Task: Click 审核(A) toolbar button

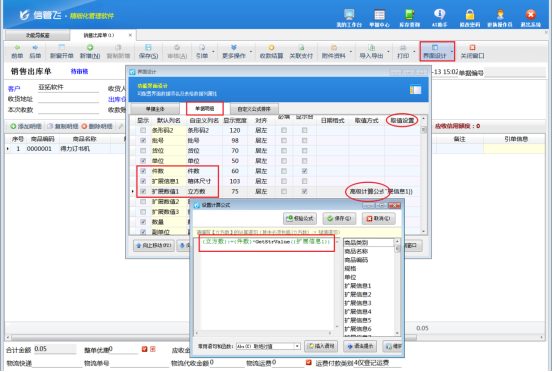Action: tap(177, 51)
